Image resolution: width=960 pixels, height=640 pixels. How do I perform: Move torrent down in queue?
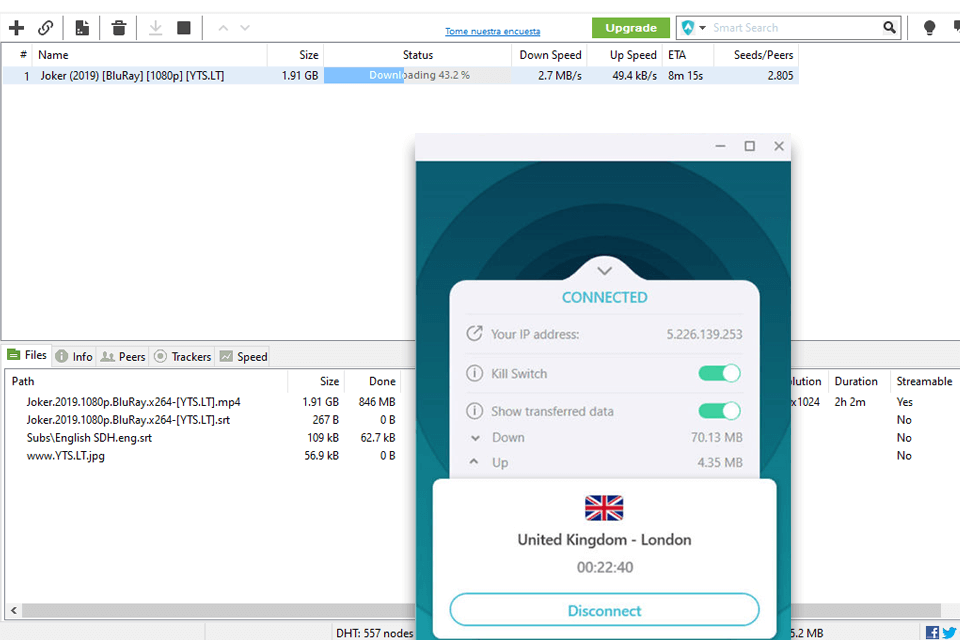coord(245,28)
